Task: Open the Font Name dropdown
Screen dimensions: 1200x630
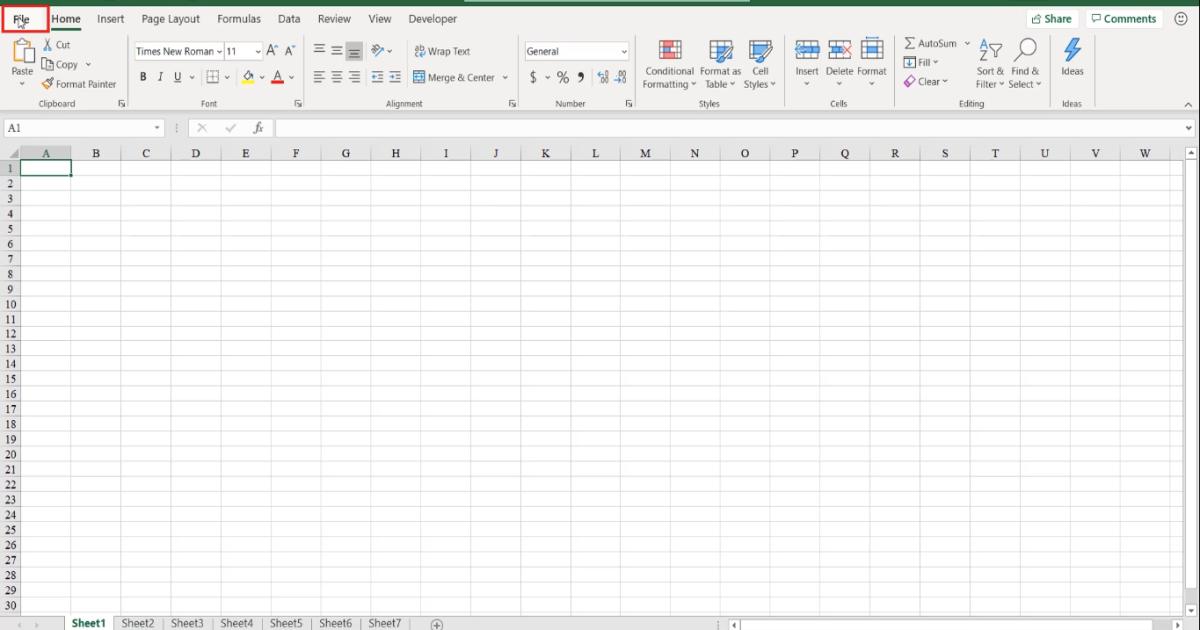Action: [177, 51]
